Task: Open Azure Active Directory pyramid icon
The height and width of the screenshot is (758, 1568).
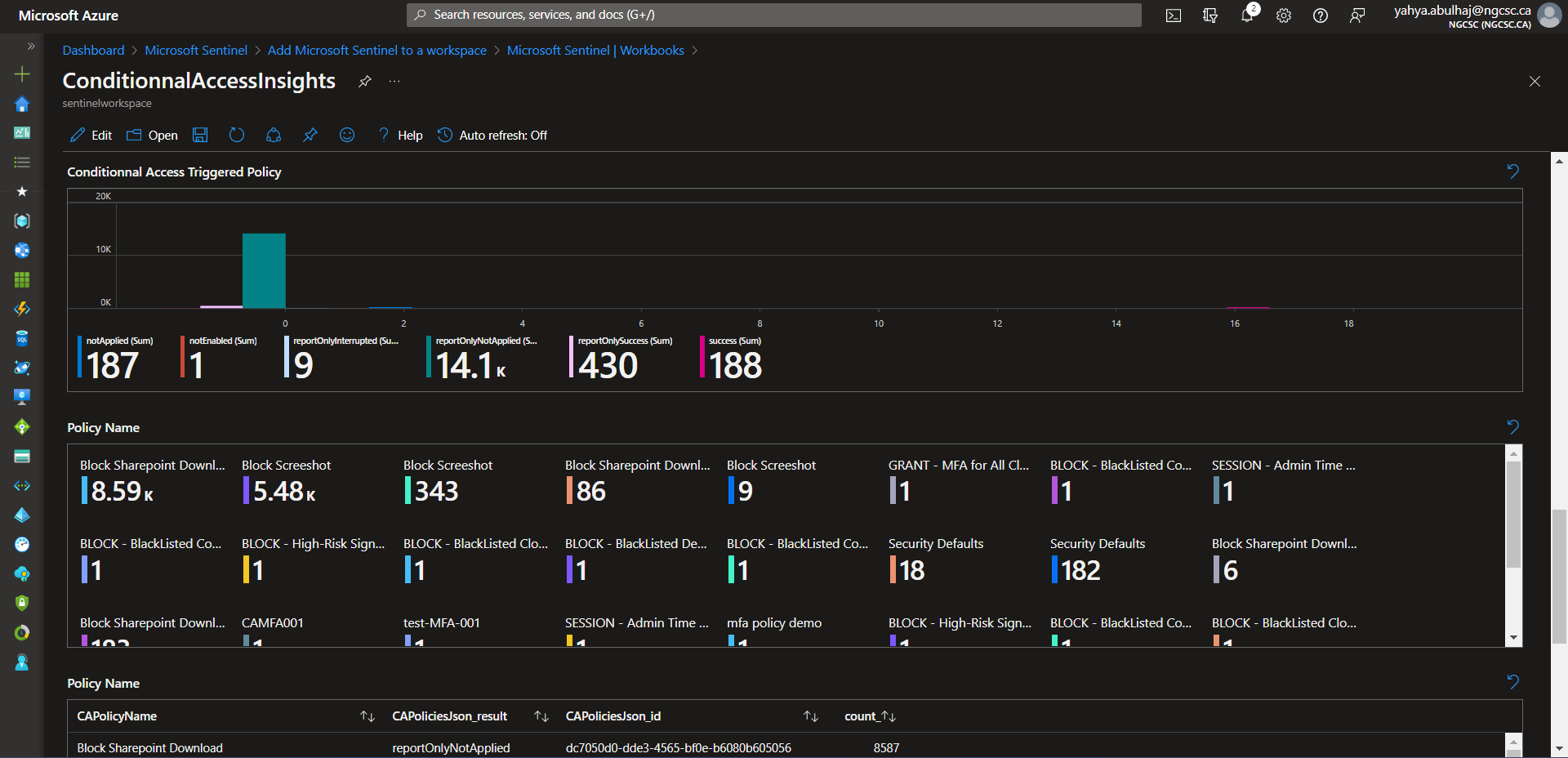Action: click(x=22, y=515)
